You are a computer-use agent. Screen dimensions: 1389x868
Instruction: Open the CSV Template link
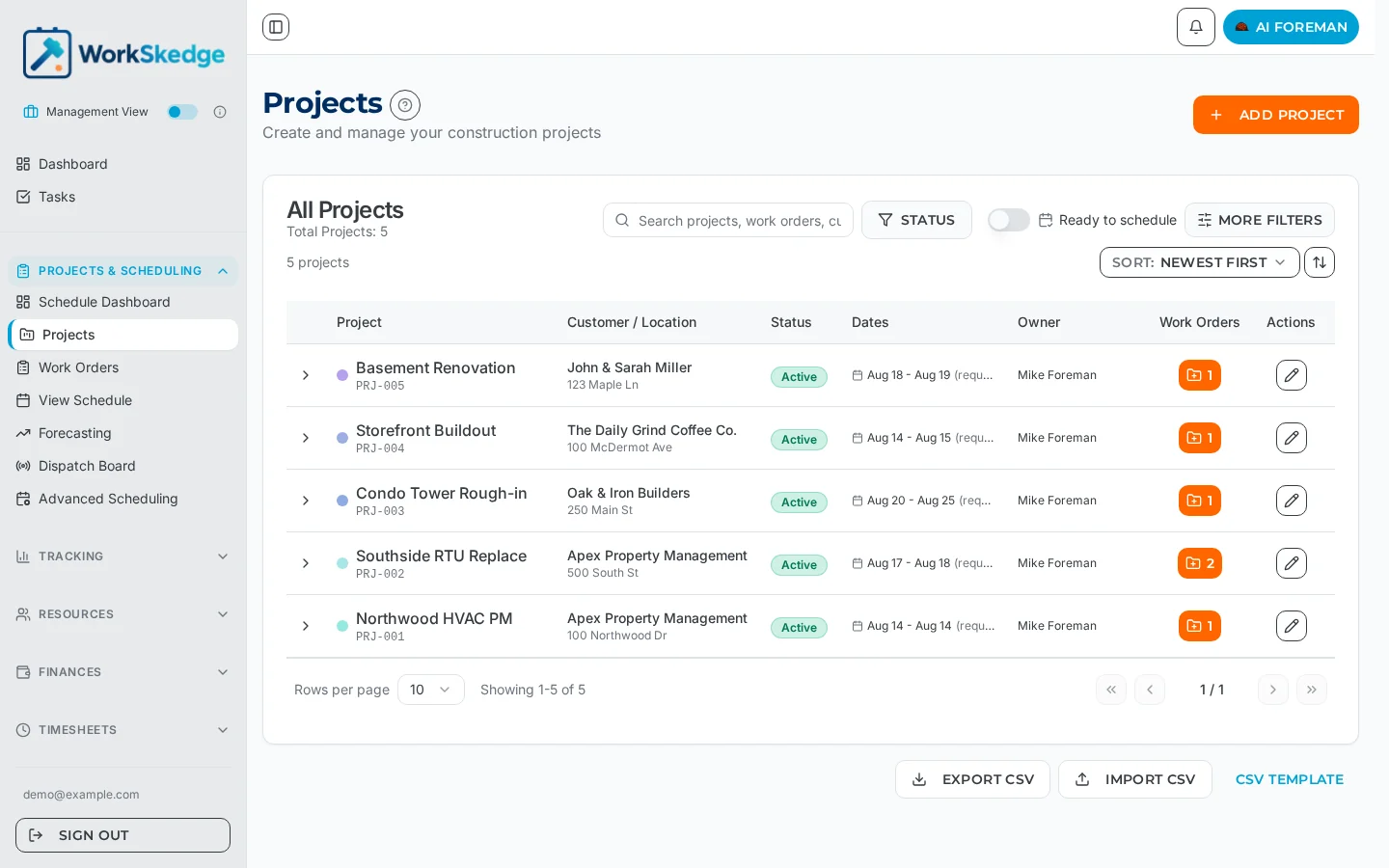[1290, 779]
